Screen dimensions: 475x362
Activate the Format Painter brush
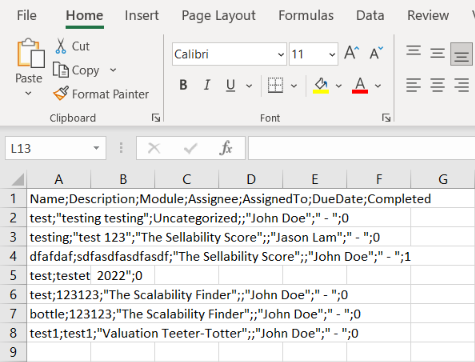point(61,94)
